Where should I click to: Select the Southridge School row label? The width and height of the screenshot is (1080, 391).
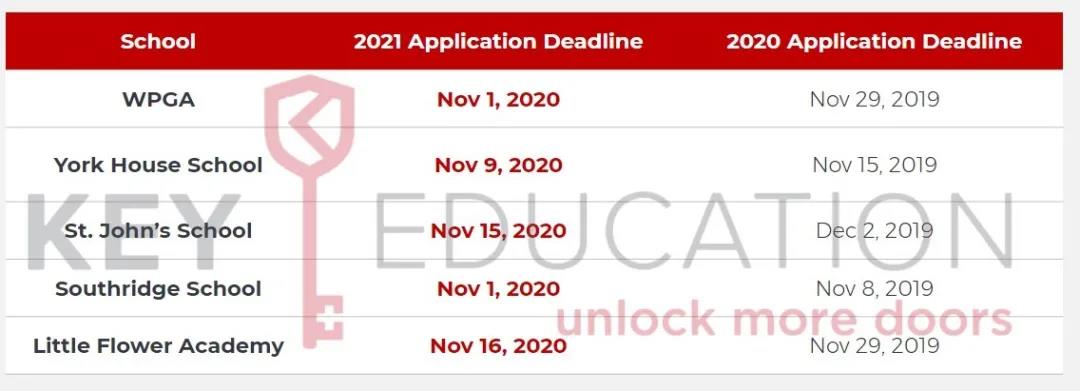(x=158, y=288)
